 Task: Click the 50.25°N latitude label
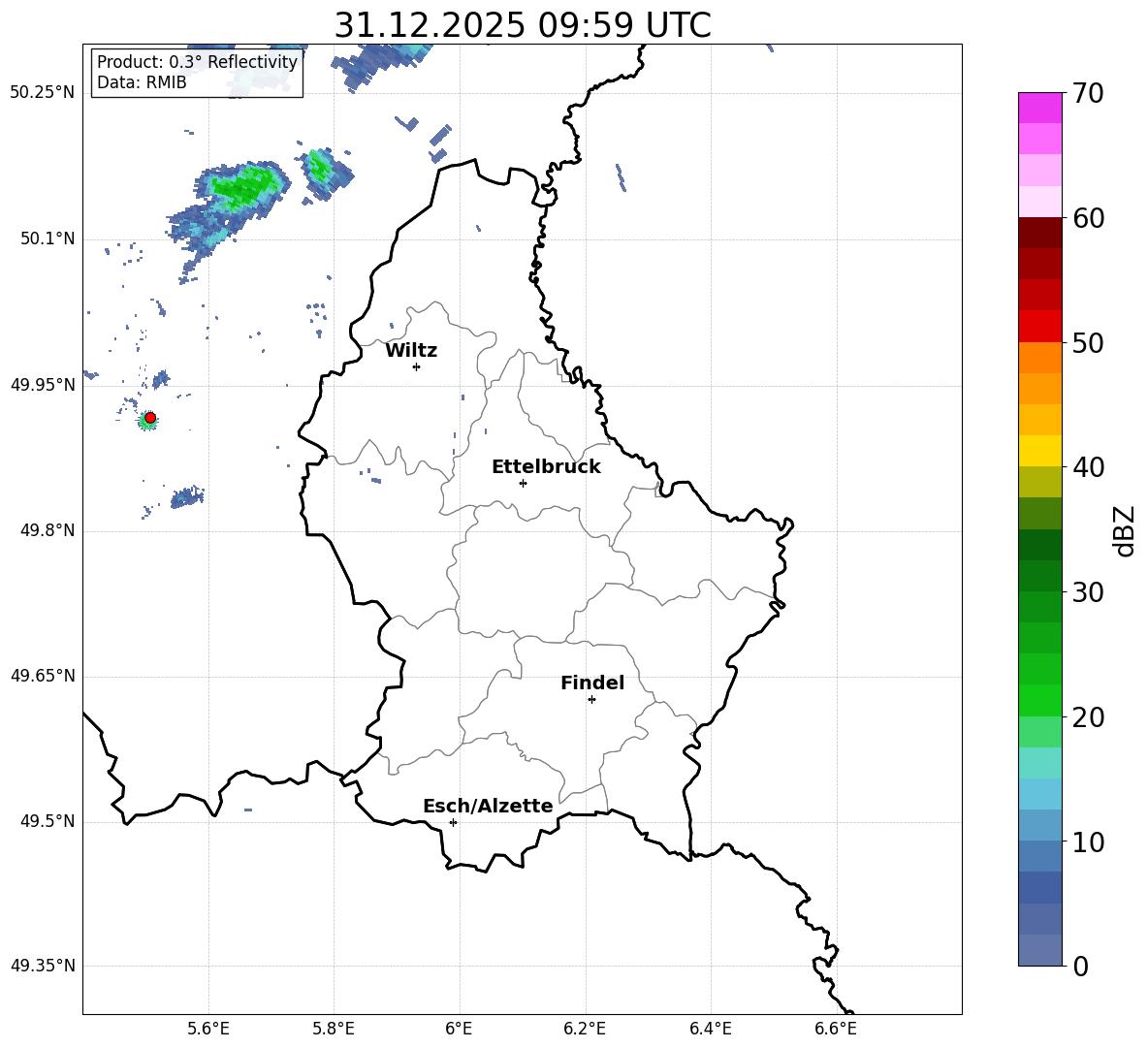pyautogui.click(x=43, y=93)
